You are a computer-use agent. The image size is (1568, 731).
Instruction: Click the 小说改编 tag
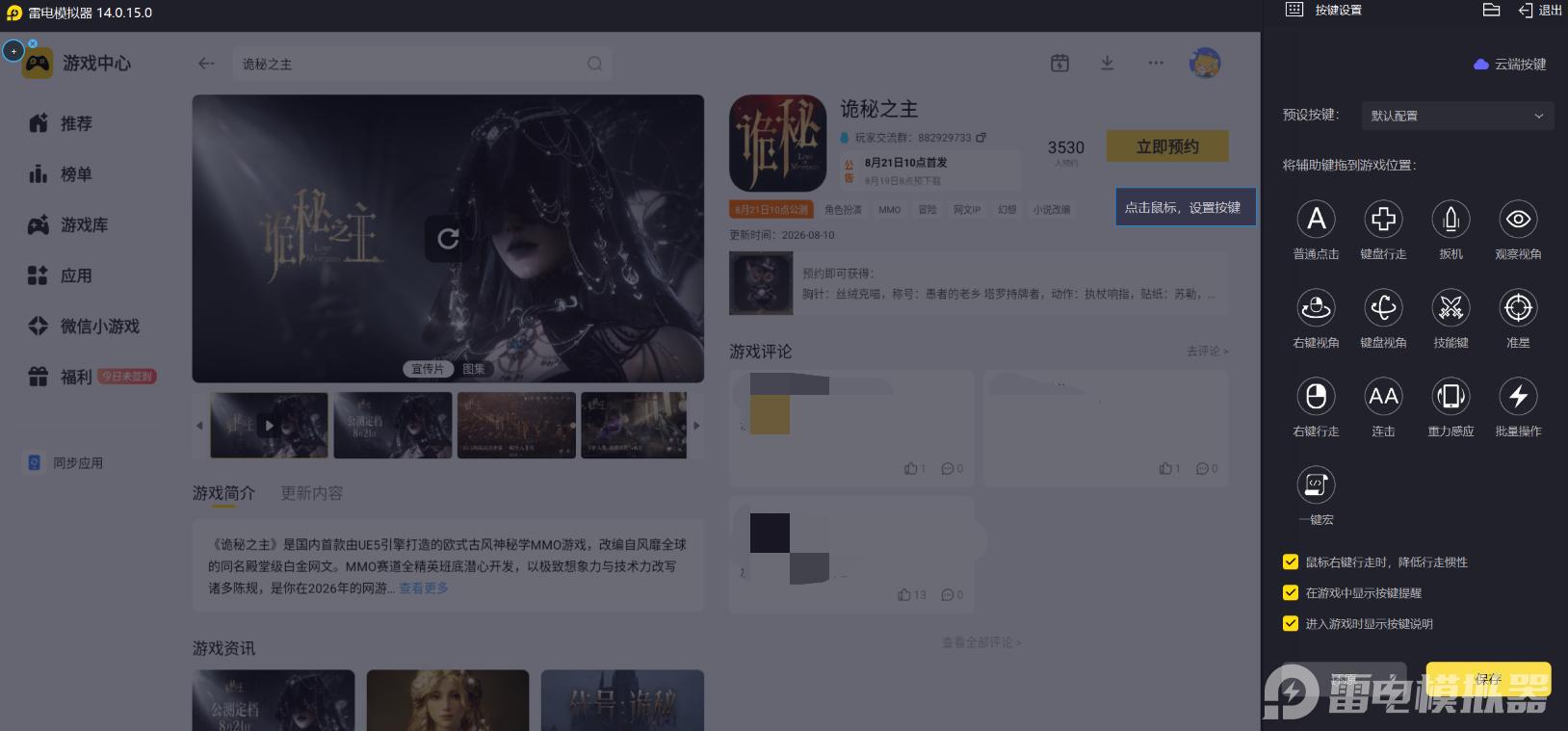click(1052, 210)
